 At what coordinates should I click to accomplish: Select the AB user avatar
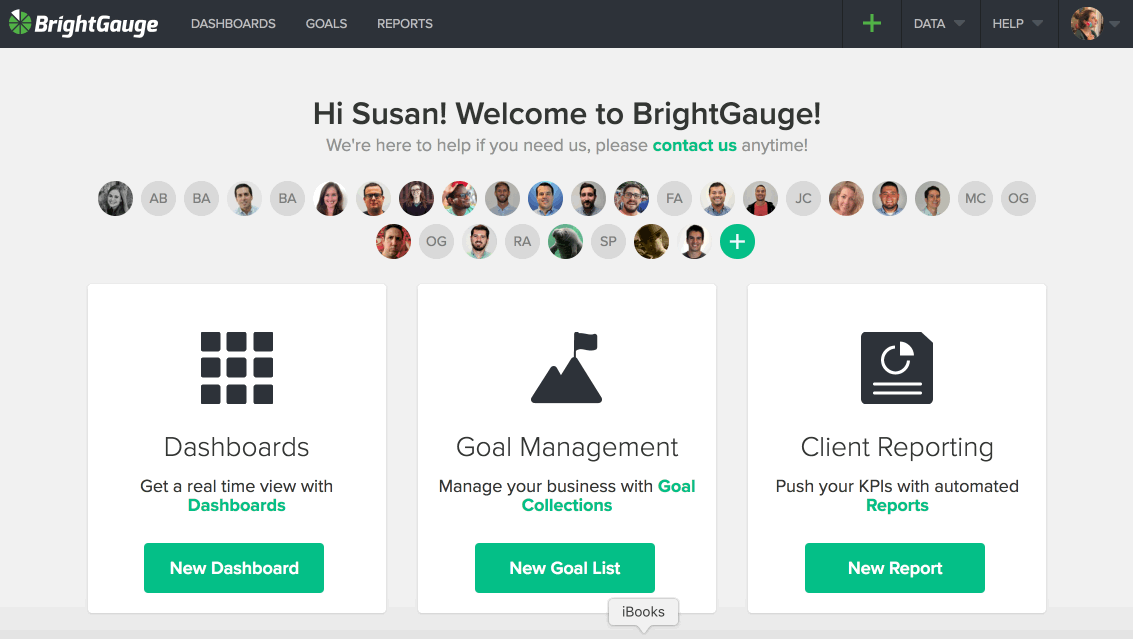158,198
